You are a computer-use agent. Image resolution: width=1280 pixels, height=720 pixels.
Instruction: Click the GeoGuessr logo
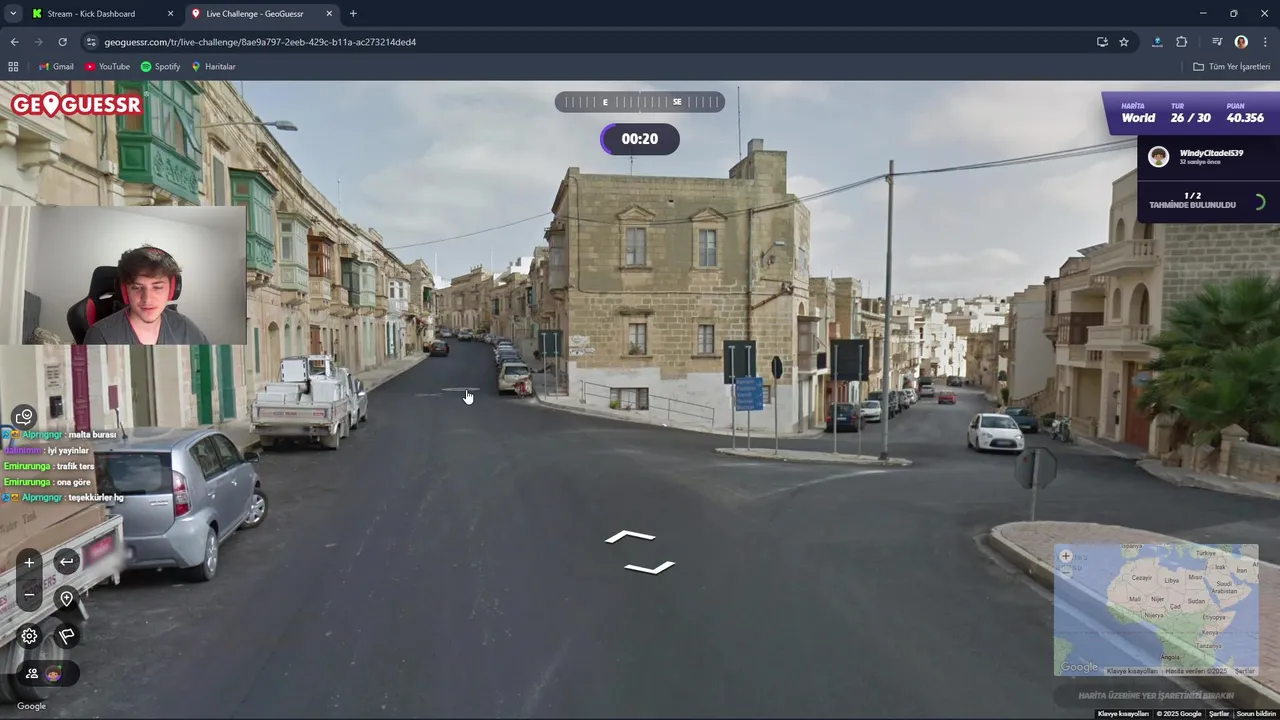tap(77, 105)
